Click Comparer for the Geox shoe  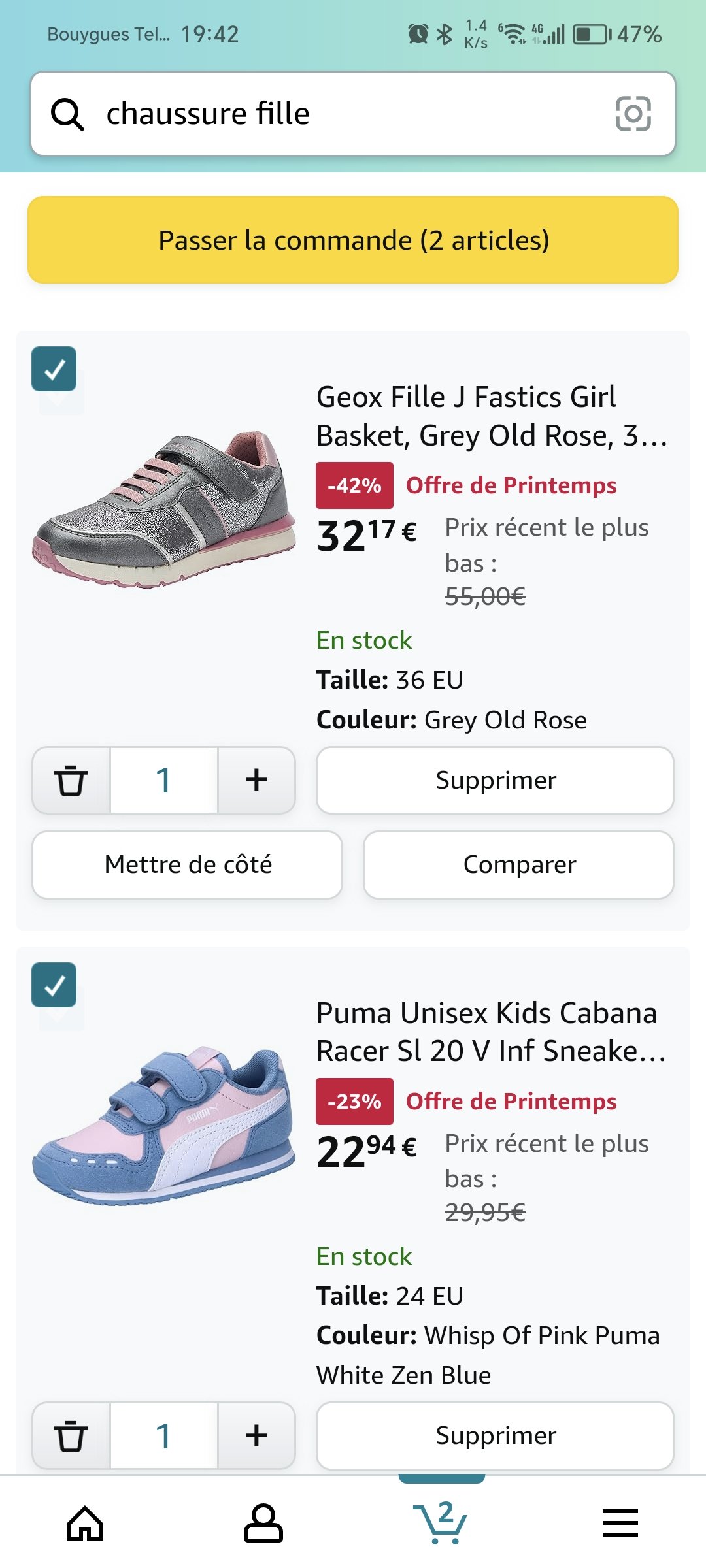tap(519, 864)
